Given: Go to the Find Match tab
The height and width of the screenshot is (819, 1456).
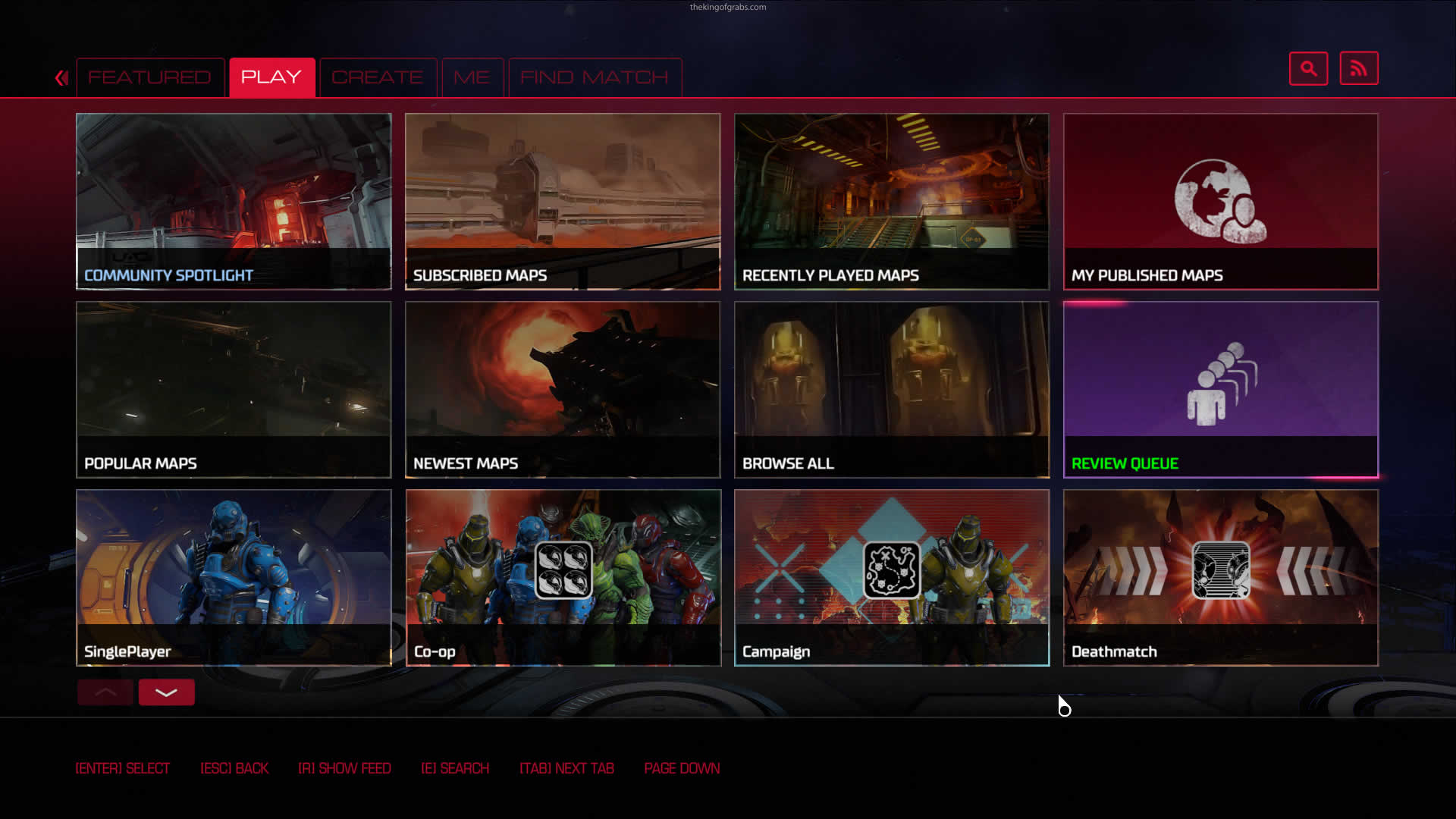Looking at the screenshot, I should point(594,77).
